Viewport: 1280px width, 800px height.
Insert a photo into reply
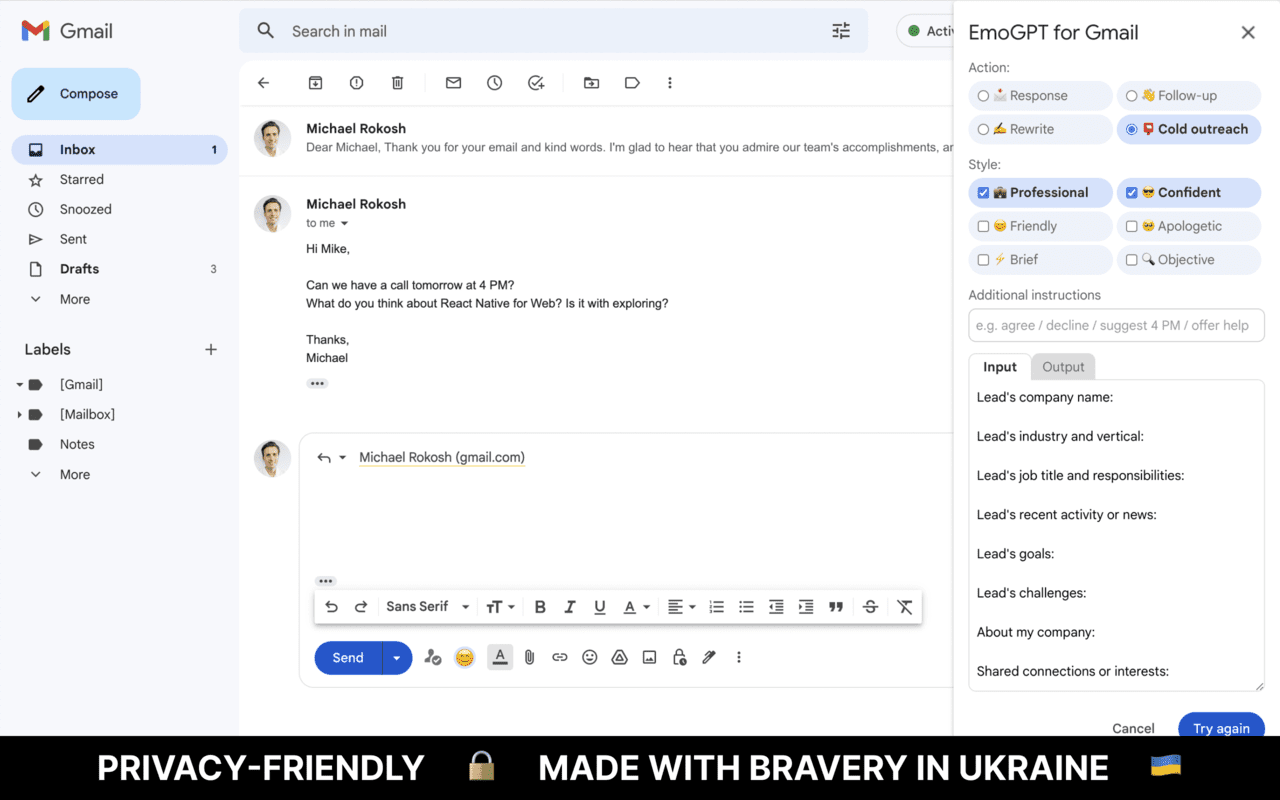pyautogui.click(x=649, y=657)
